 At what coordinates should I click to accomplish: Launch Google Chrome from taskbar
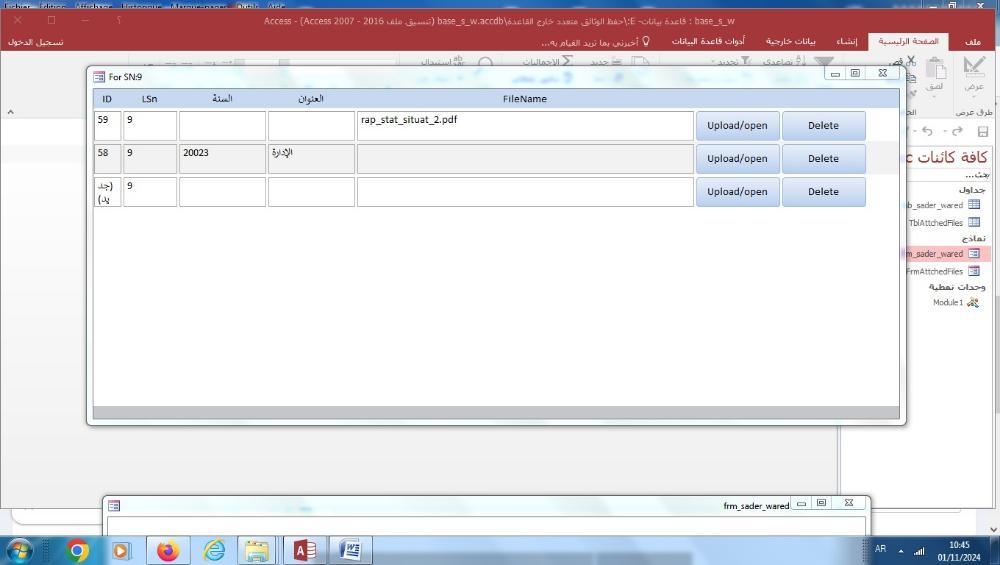[x=77, y=550]
